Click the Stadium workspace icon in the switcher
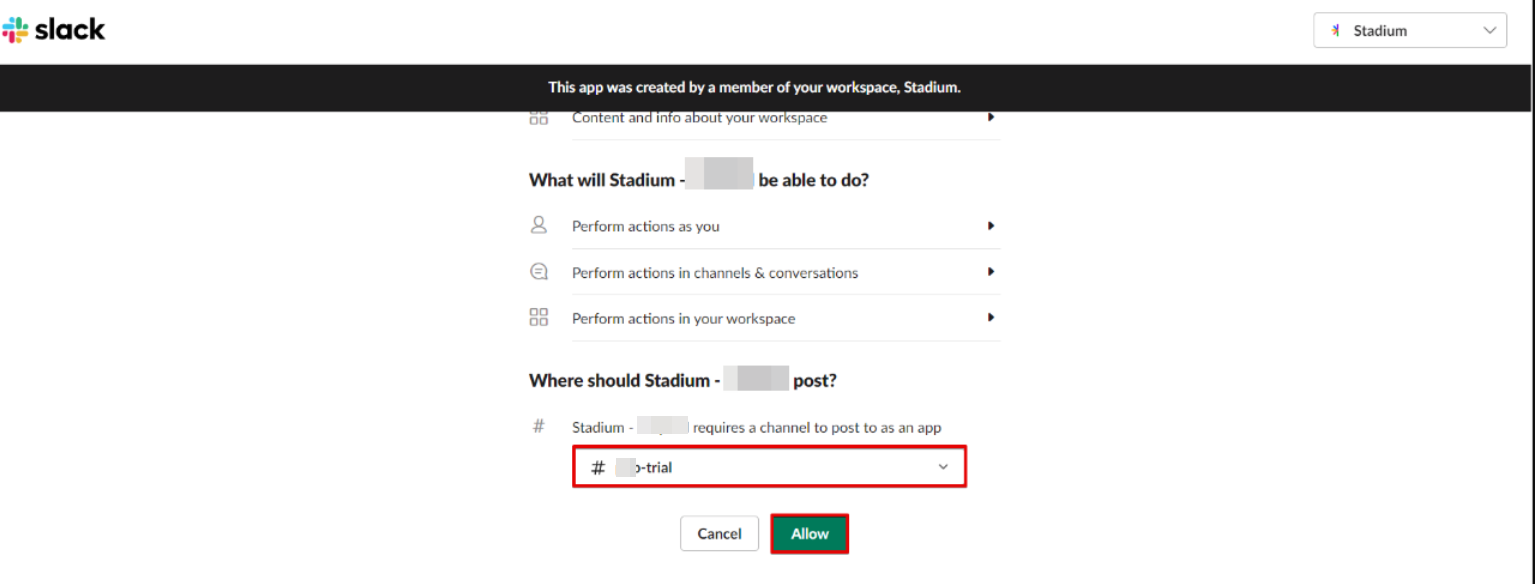This screenshot has height=584, width=1535. coord(1335,31)
